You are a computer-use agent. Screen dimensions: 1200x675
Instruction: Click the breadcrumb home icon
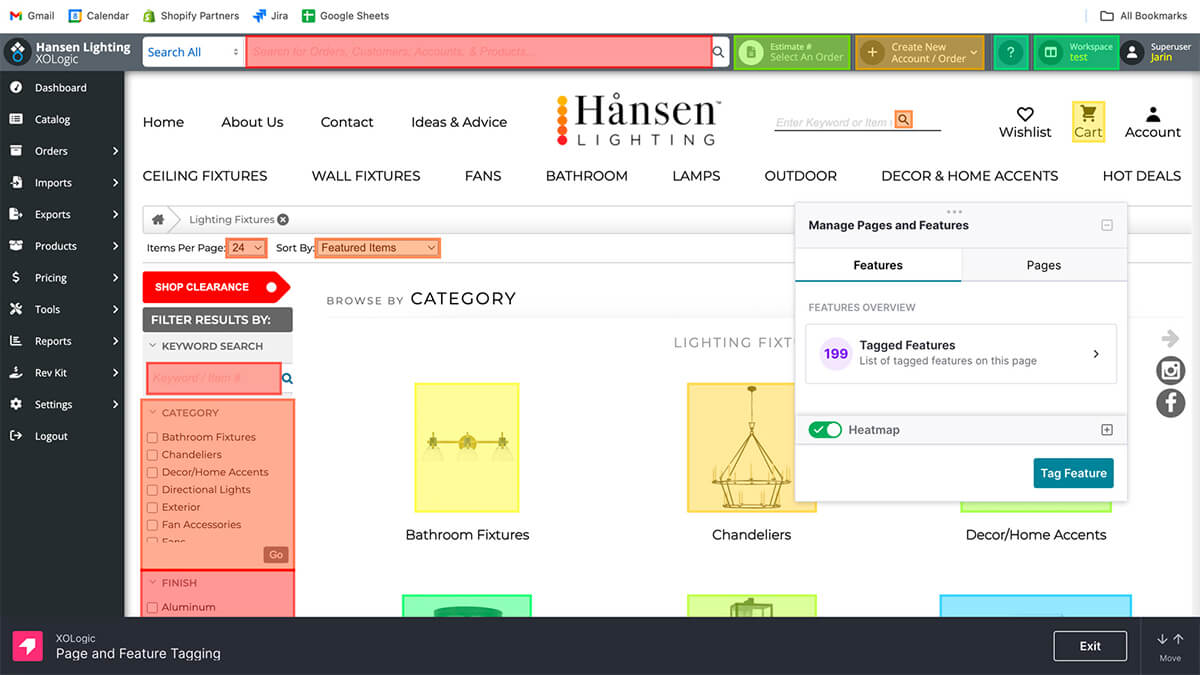point(158,219)
